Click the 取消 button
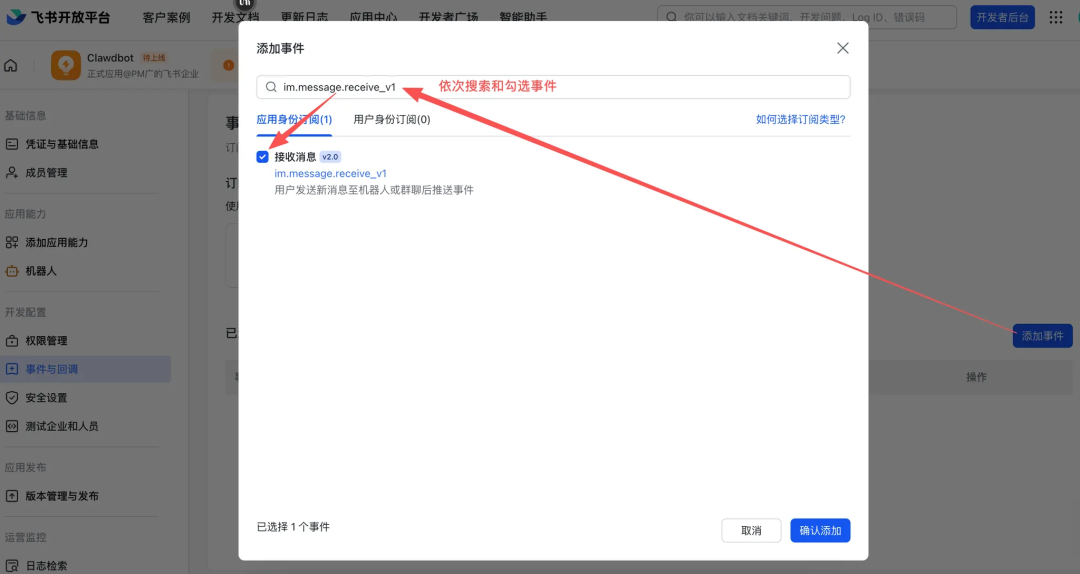 click(x=751, y=530)
